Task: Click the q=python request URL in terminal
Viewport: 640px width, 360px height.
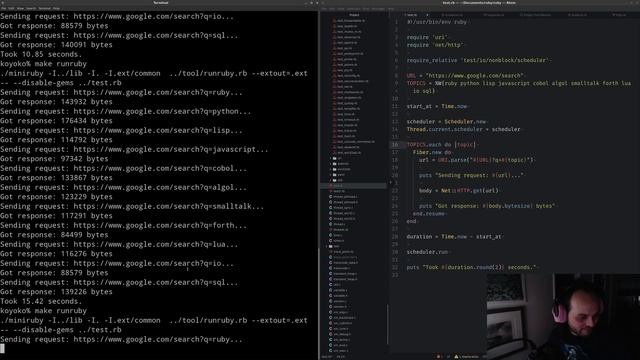Action: point(162,111)
